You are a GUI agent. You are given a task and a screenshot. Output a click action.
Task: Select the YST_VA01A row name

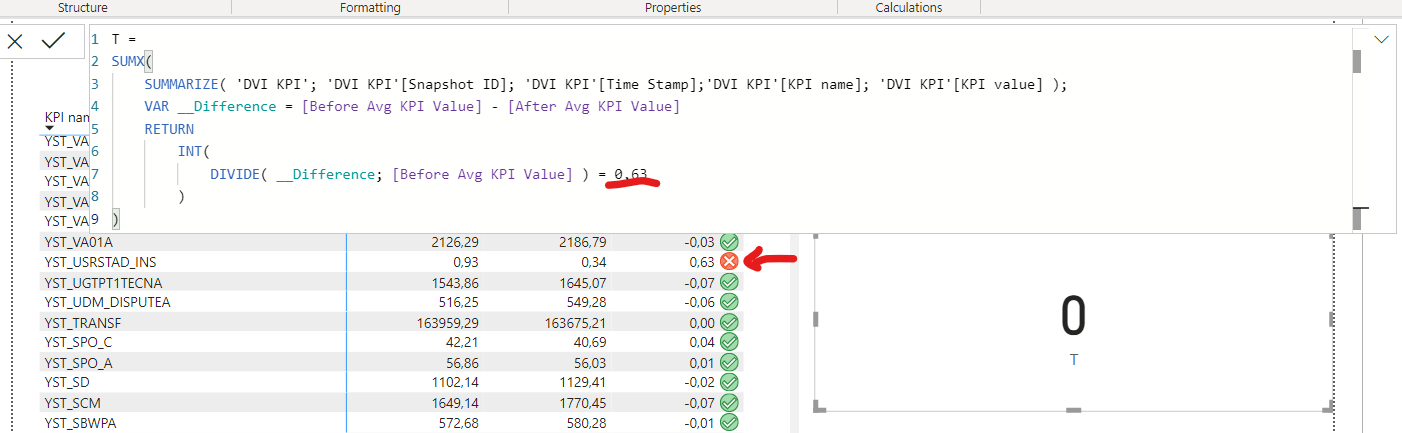pyautogui.click(x=79, y=242)
